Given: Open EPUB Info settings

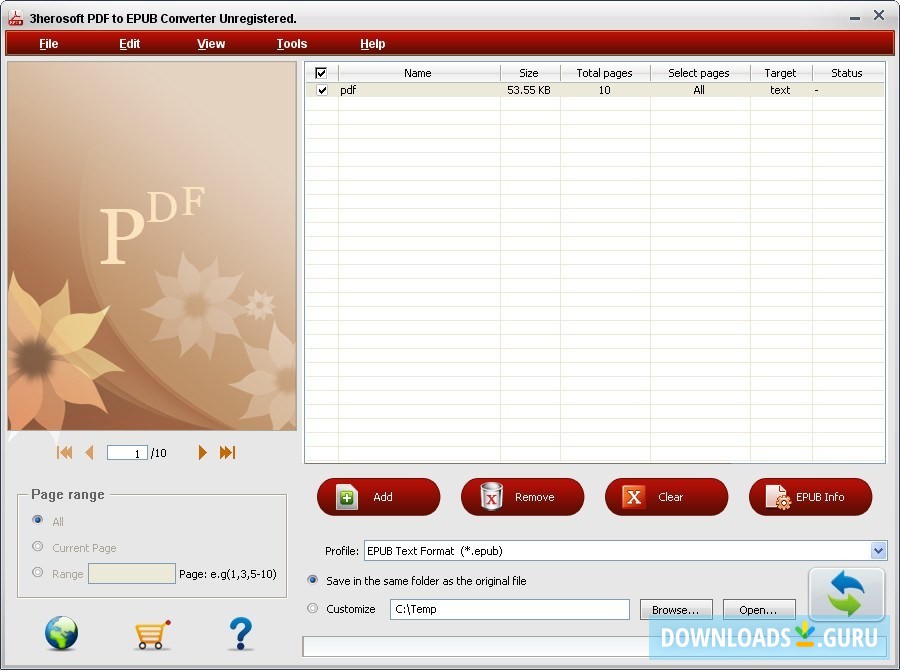Looking at the screenshot, I should (x=810, y=497).
